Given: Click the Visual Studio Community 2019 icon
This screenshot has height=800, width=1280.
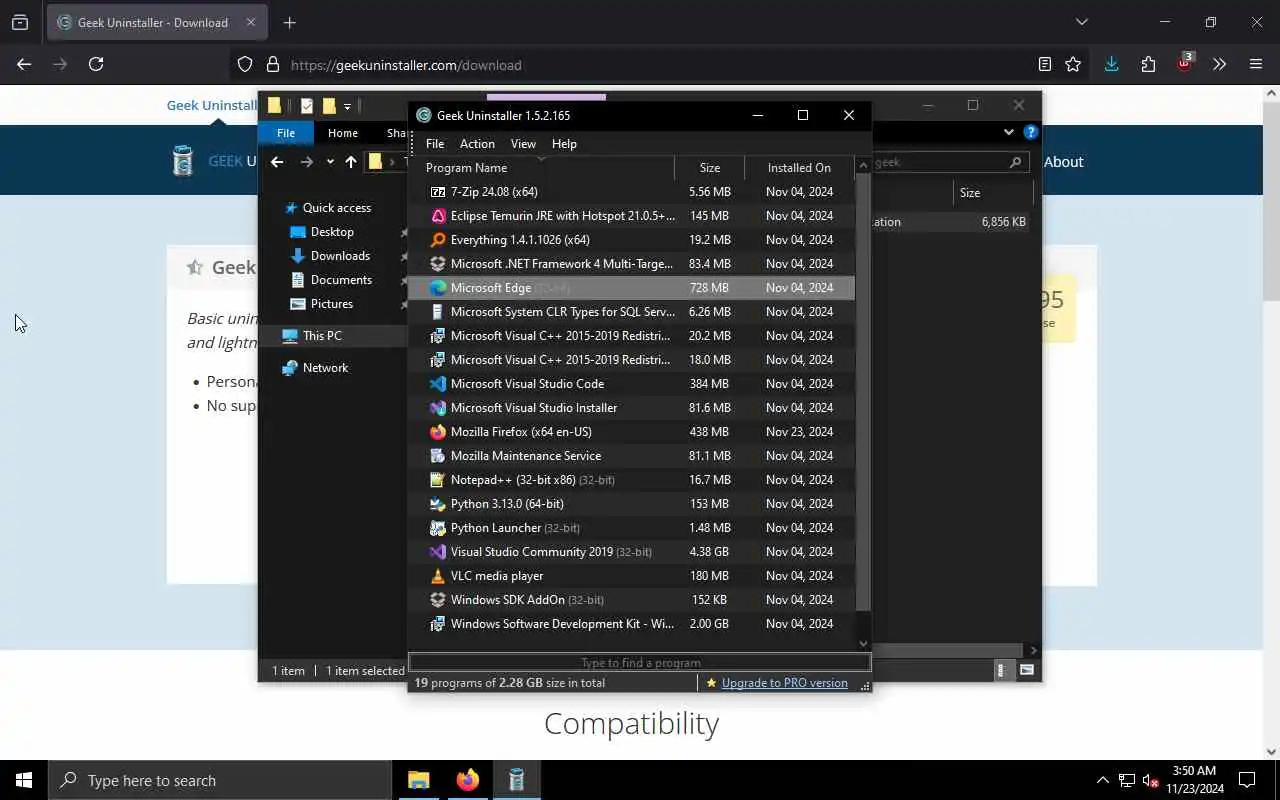Looking at the screenshot, I should pyautogui.click(x=438, y=551).
